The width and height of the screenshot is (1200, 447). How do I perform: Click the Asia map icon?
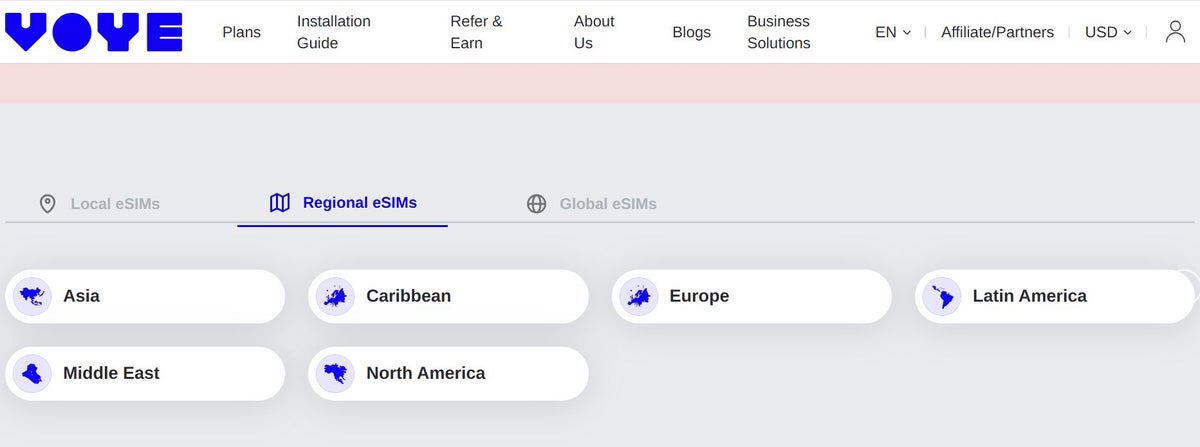click(x=32, y=296)
